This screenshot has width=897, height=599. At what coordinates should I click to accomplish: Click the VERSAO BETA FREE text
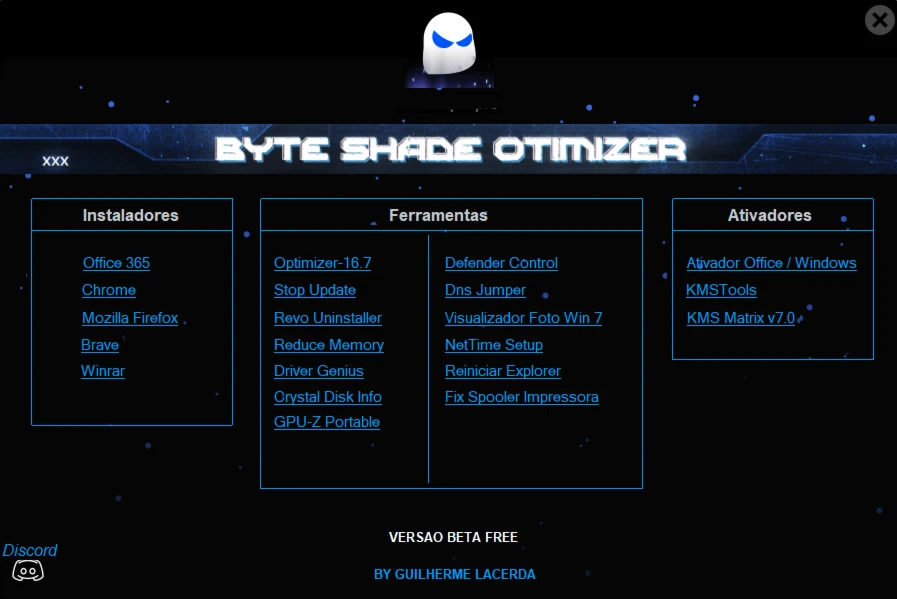click(x=453, y=537)
